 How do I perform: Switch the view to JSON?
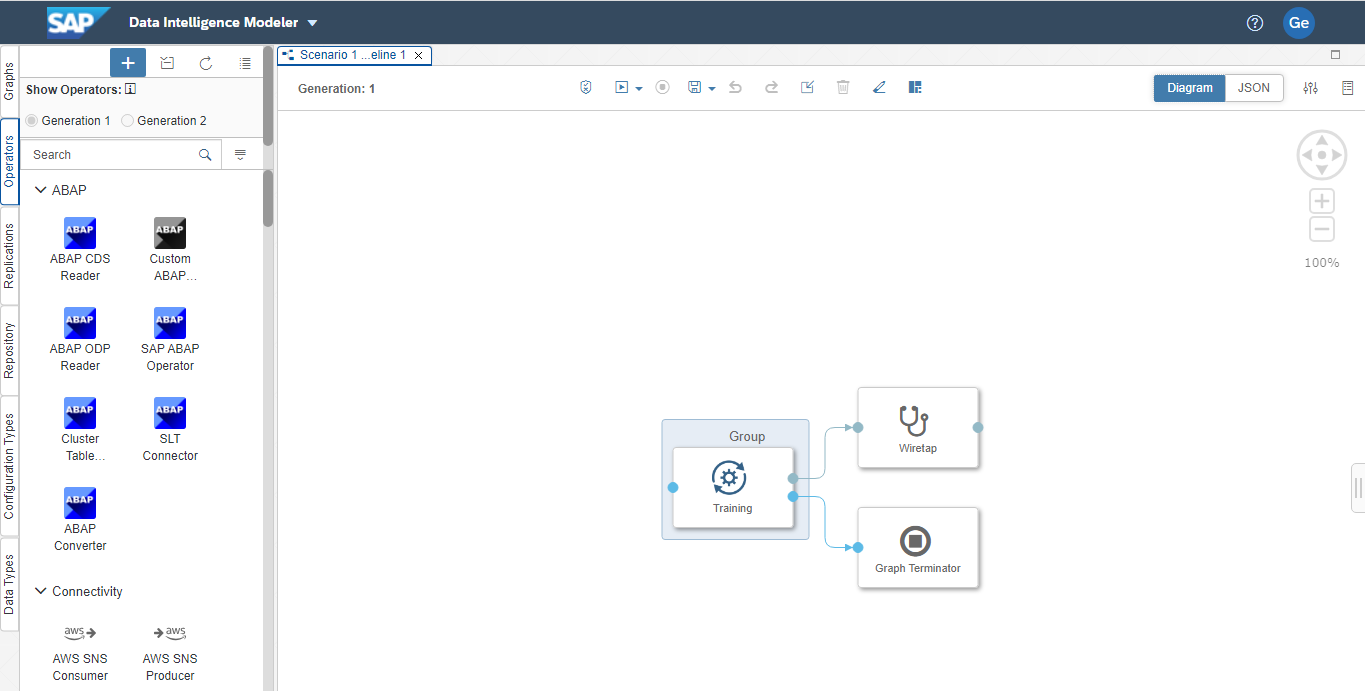1254,88
